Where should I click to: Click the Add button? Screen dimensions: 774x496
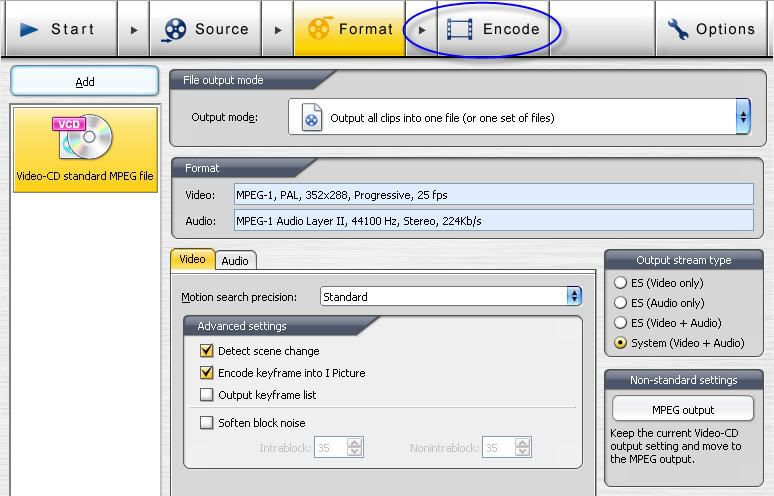pos(84,81)
